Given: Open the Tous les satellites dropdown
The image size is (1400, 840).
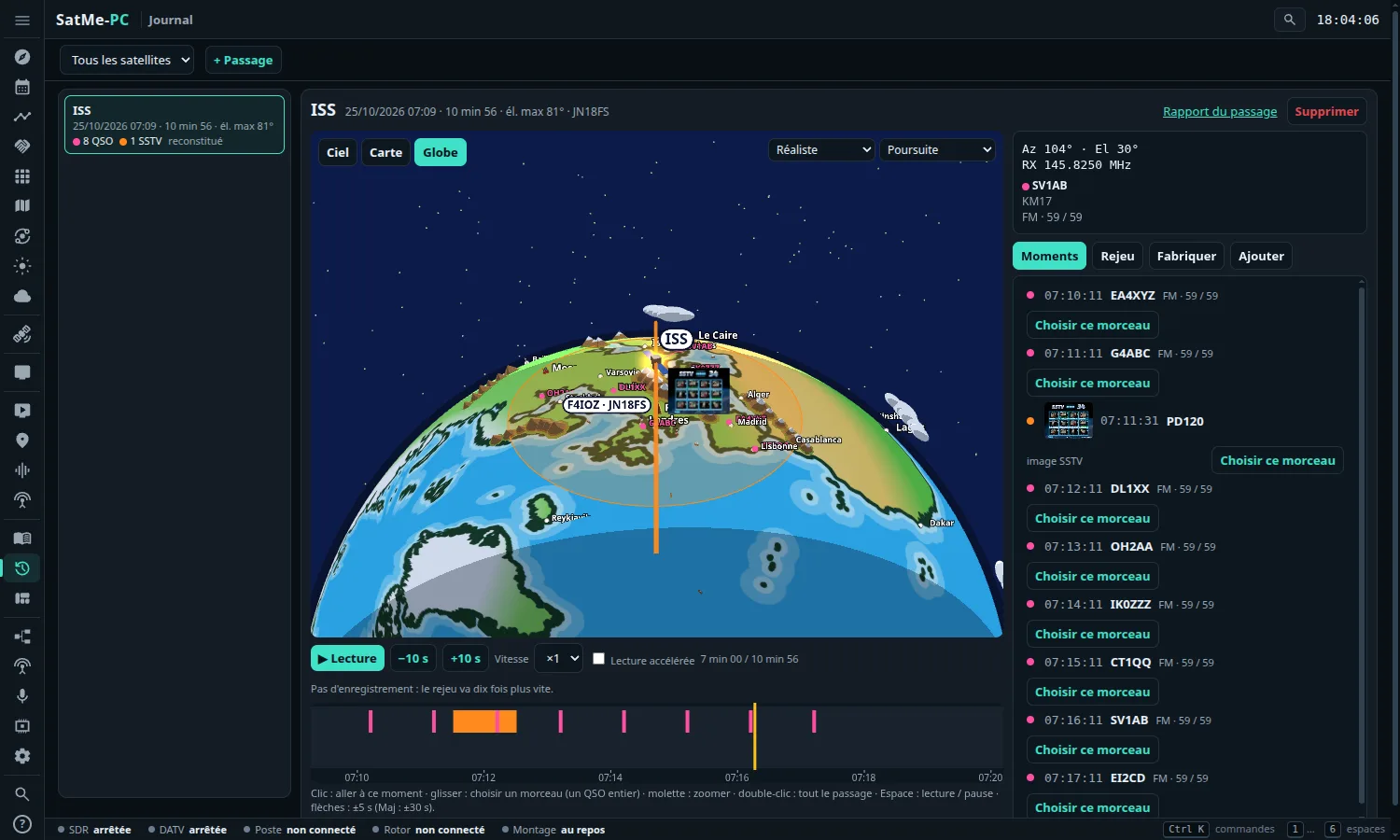Looking at the screenshot, I should pyautogui.click(x=127, y=60).
